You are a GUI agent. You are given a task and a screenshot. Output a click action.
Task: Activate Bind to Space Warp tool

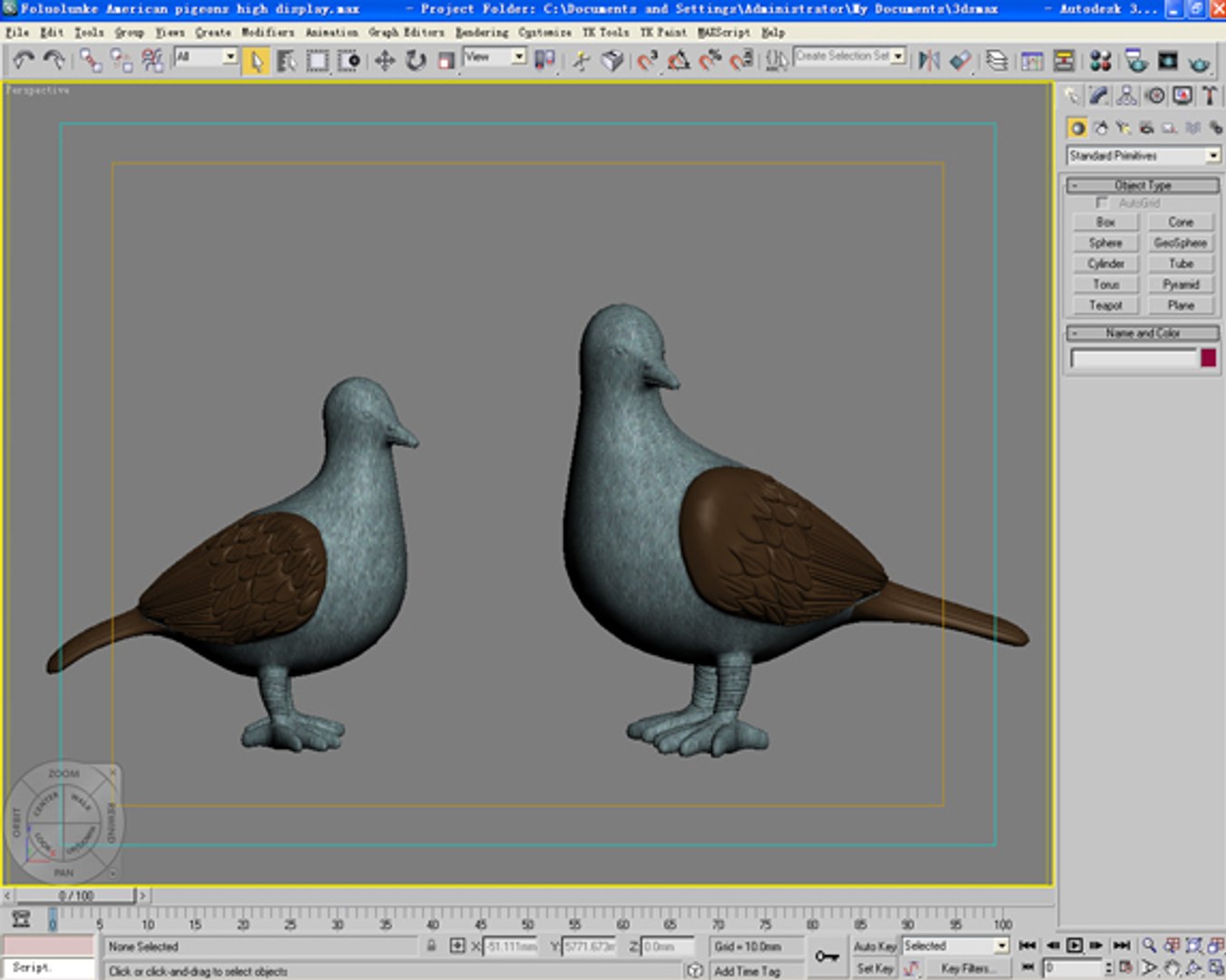pyautogui.click(x=152, y=61)
